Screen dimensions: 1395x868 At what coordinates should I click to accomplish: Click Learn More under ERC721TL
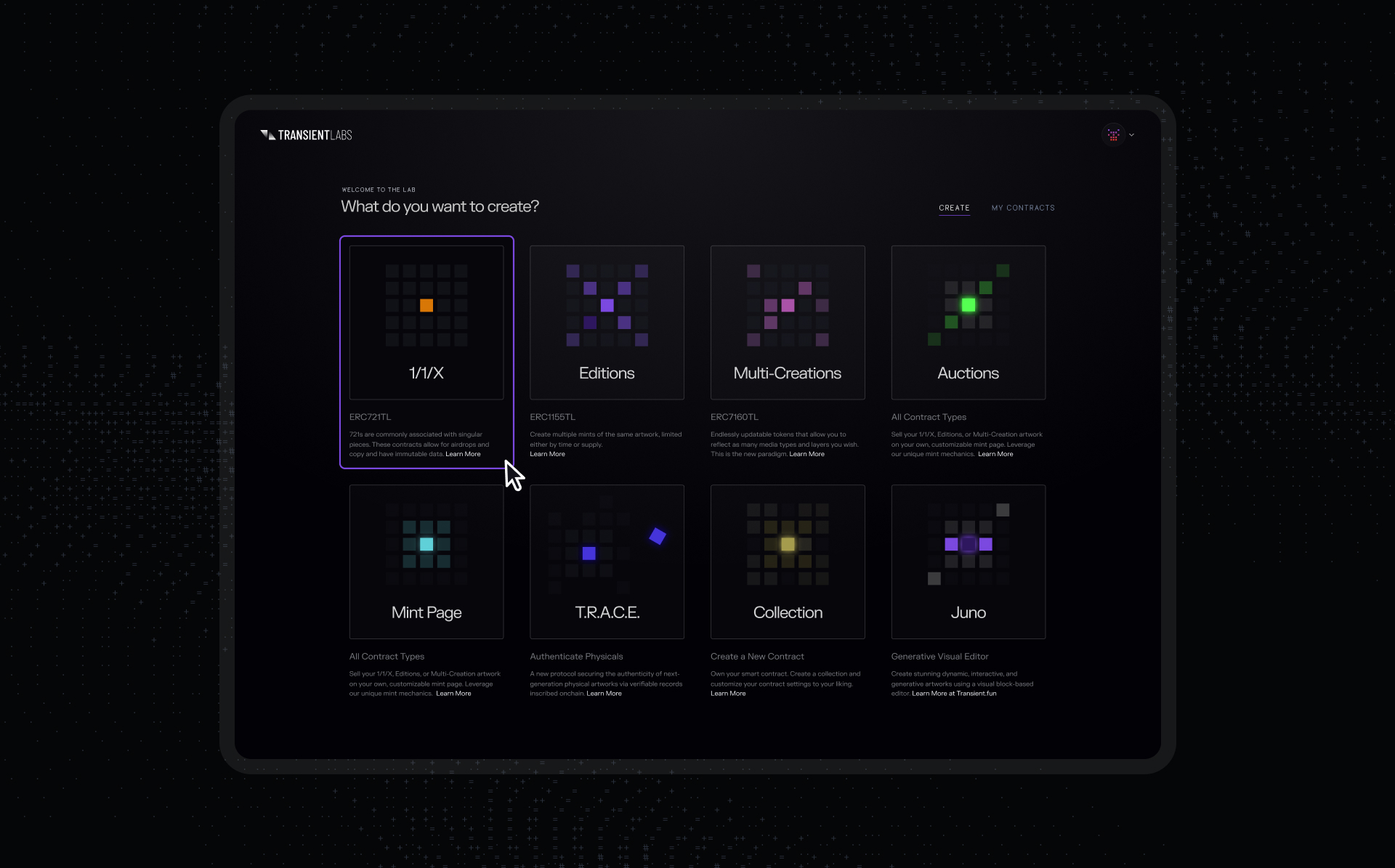[463, 454]
